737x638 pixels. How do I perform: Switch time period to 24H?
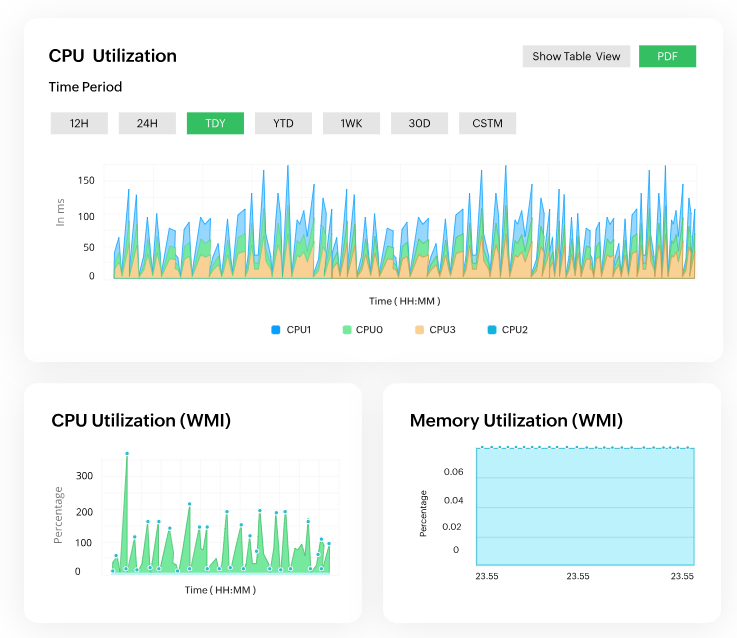pyautogui.click(x=147, y=124)
